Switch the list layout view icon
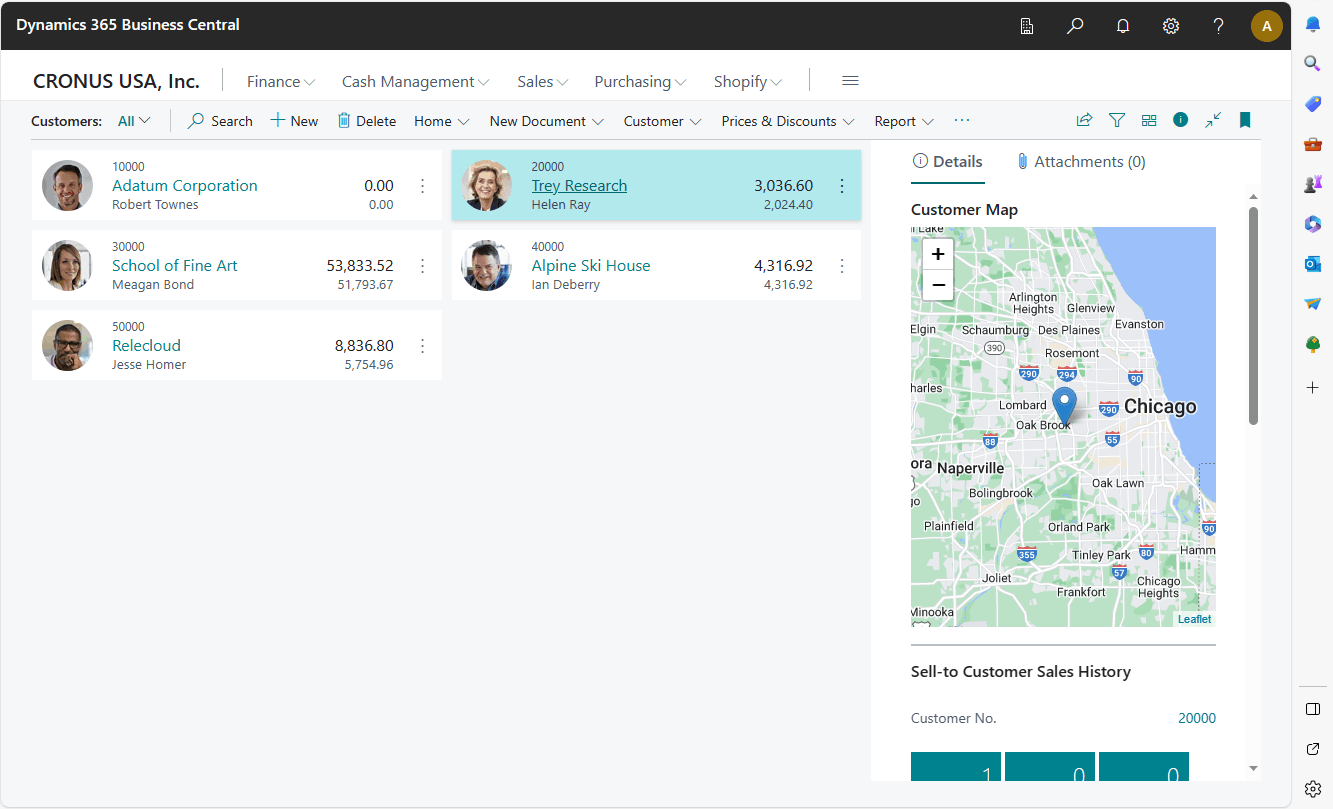Viewport: 1333px width, 809px height. [x=1149, y=120]
